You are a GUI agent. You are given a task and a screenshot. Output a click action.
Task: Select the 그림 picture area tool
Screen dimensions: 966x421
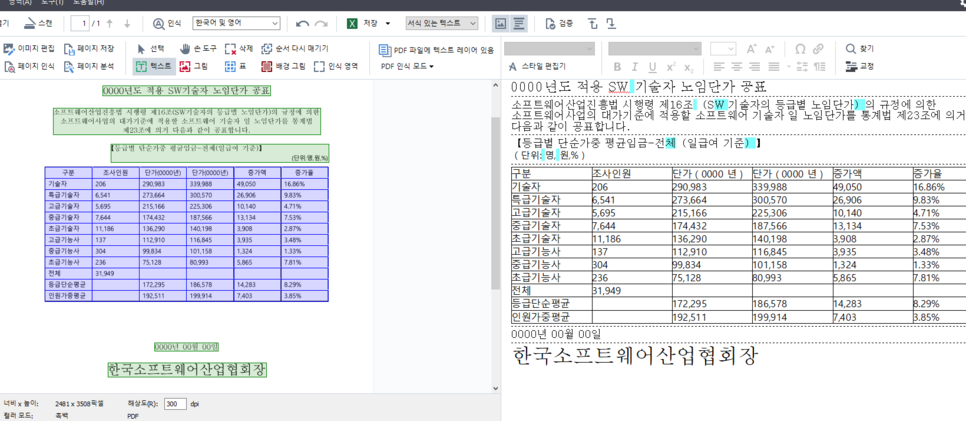click(x=193, y=66)
